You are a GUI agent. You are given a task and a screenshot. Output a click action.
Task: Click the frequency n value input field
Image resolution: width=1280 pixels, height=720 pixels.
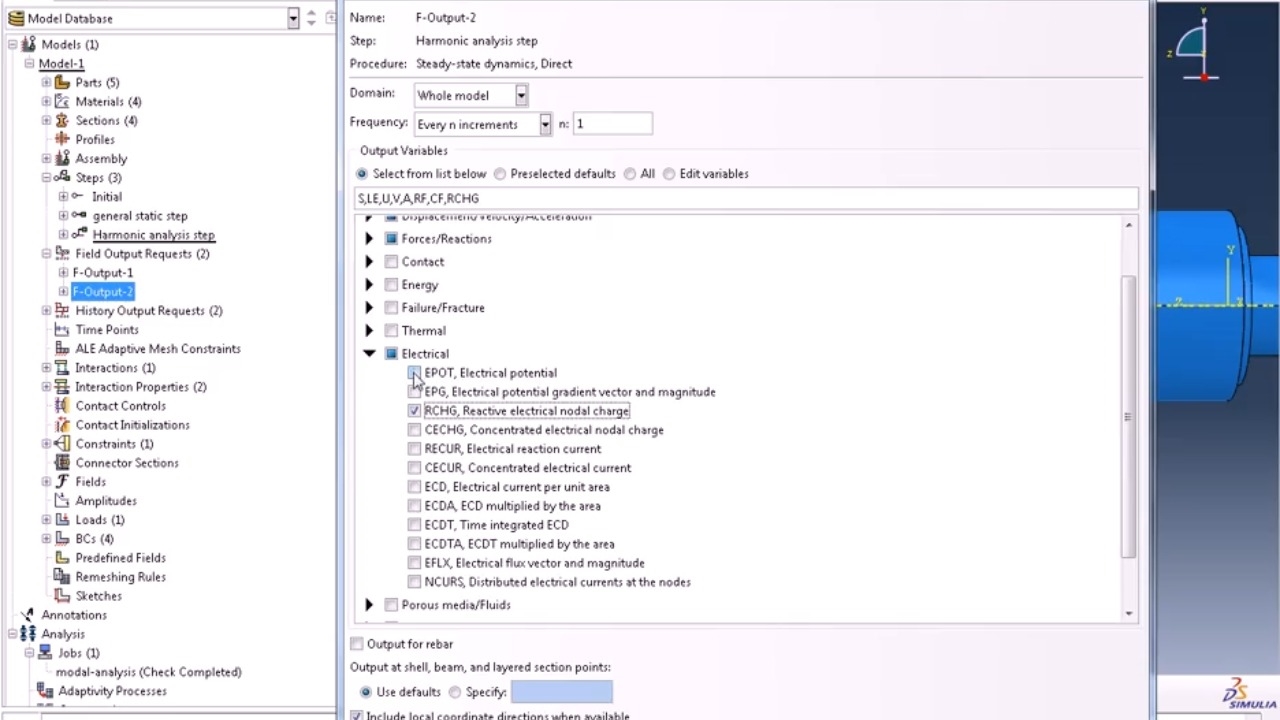[x=611, y=124]
